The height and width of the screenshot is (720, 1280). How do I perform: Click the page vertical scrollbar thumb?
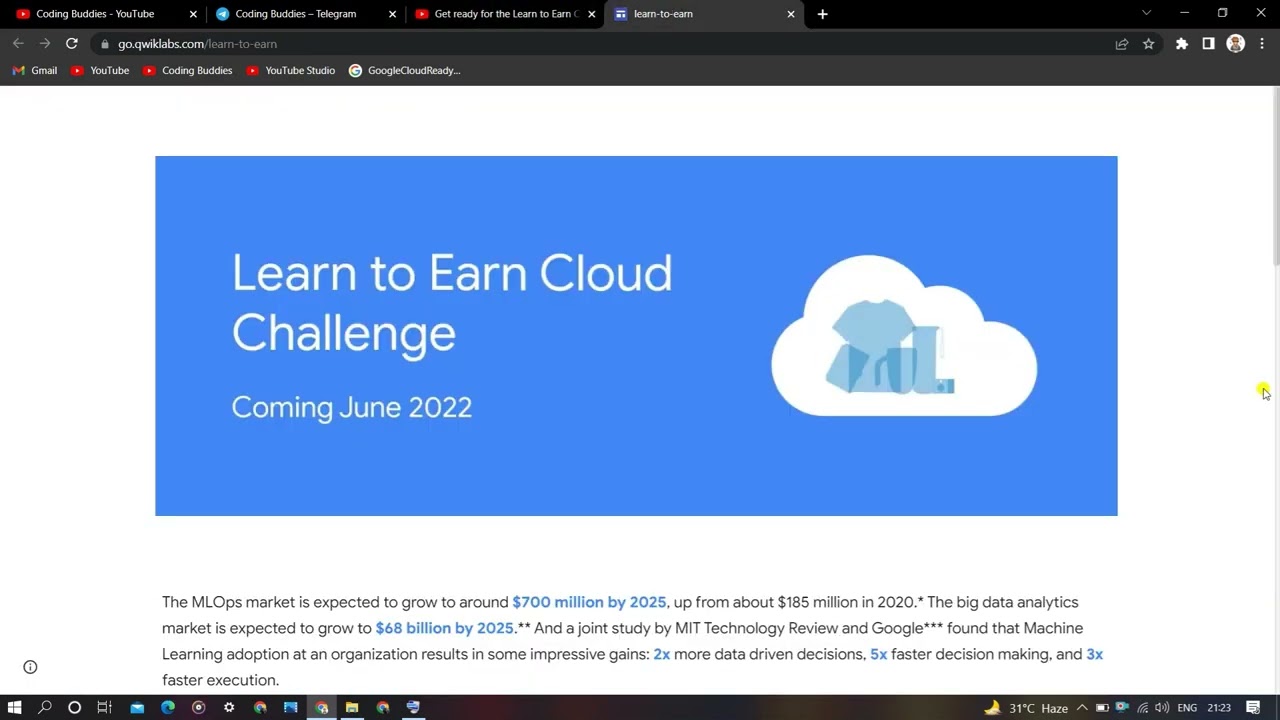(1275, 176)
